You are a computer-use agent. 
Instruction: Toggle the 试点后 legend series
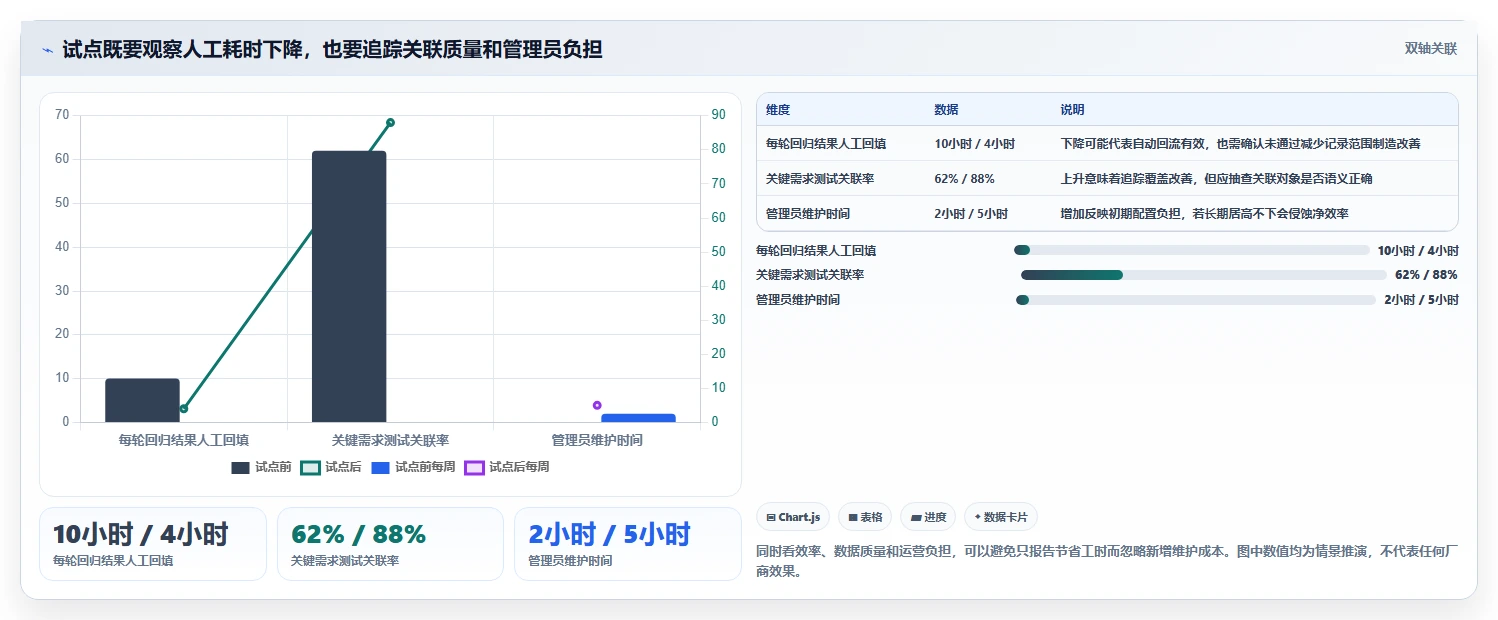[331, 467]
